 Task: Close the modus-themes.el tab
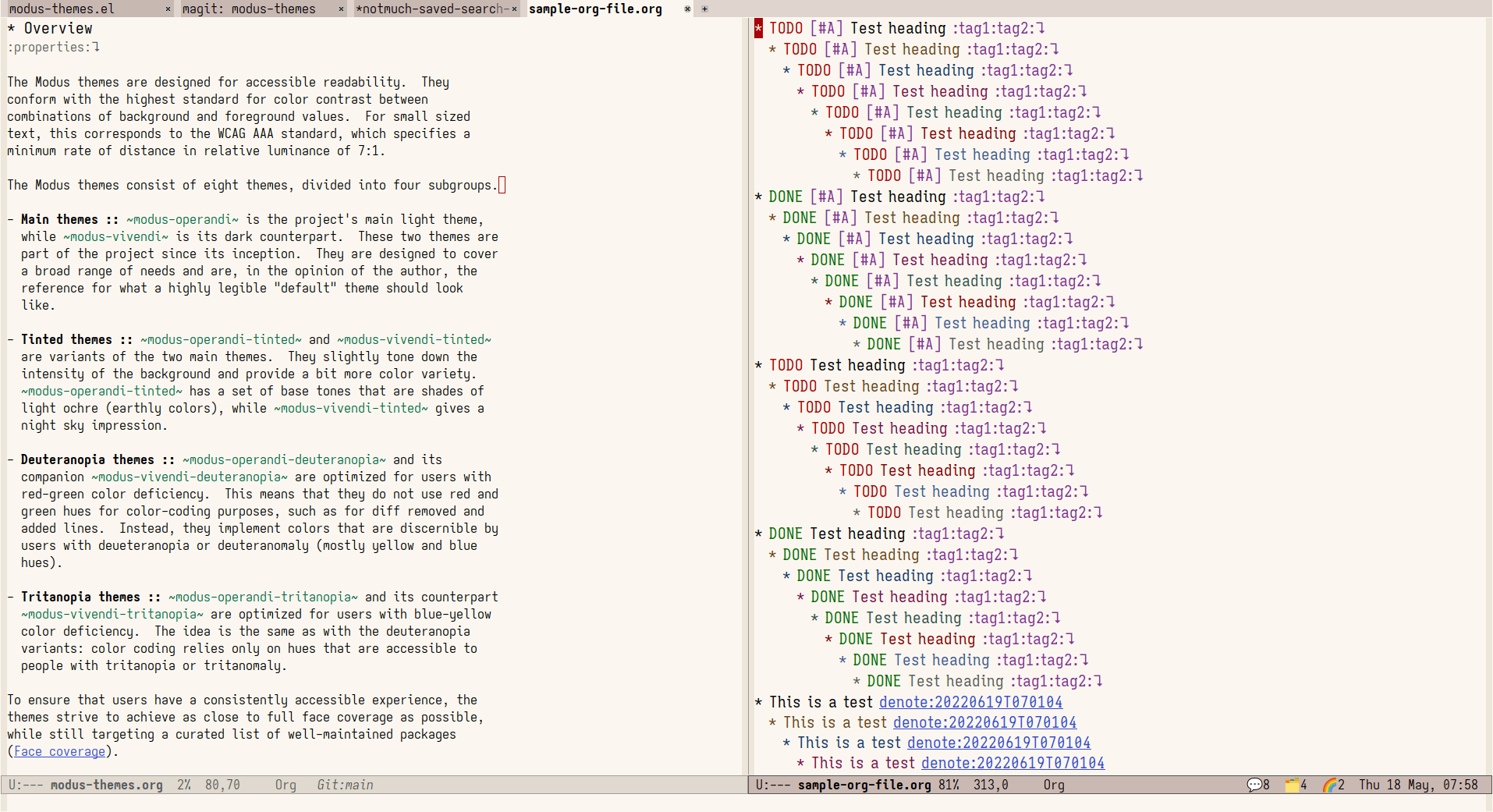[168, 9]
